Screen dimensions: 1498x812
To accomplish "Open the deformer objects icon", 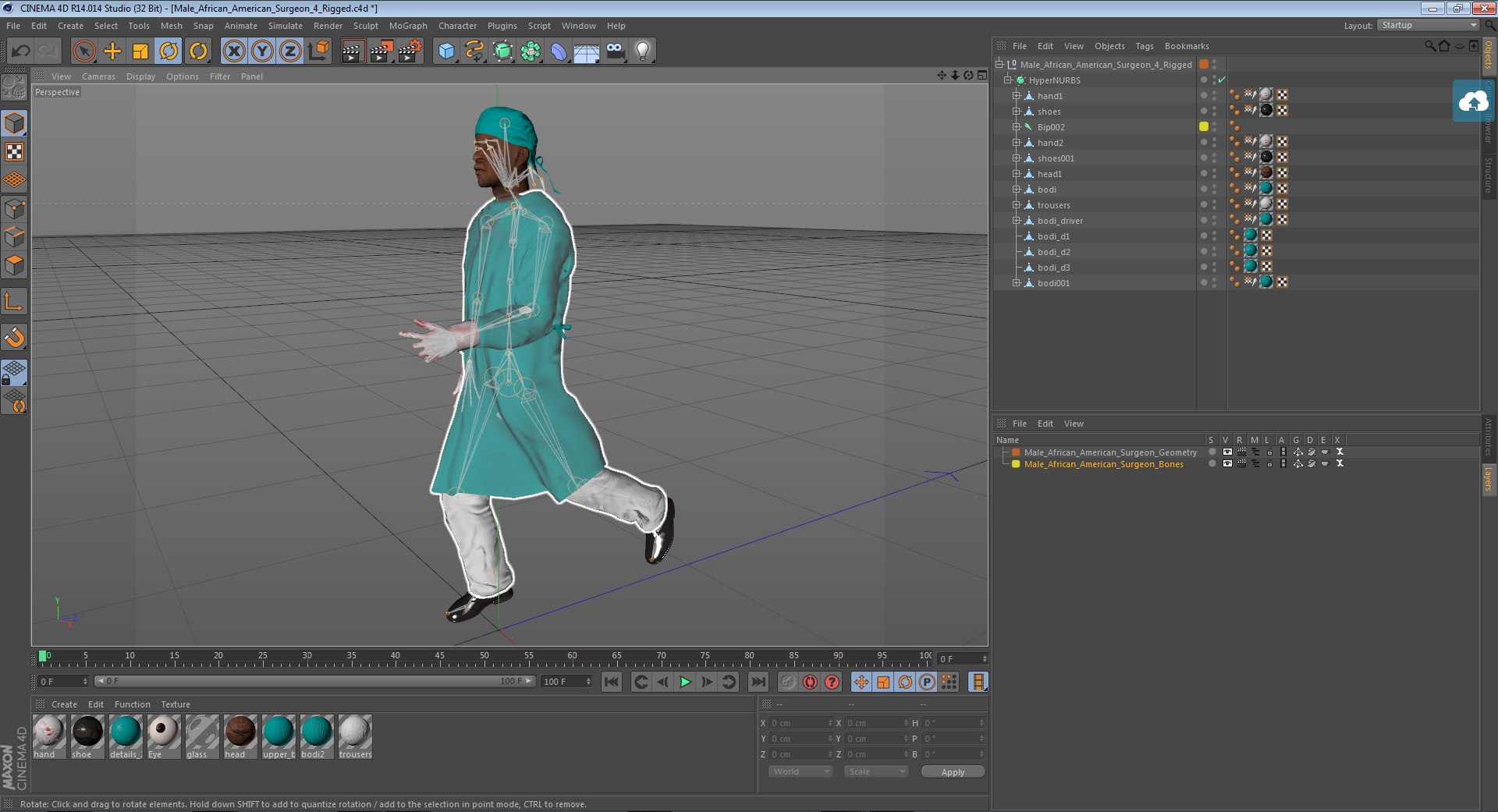I will [559, 51].
